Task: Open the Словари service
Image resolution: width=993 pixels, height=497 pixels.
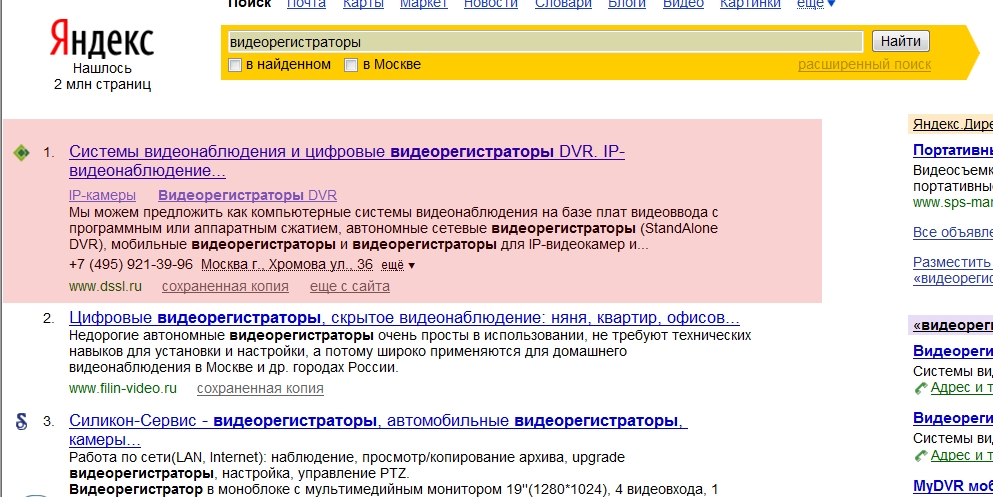Action: (x=563, y=4)
